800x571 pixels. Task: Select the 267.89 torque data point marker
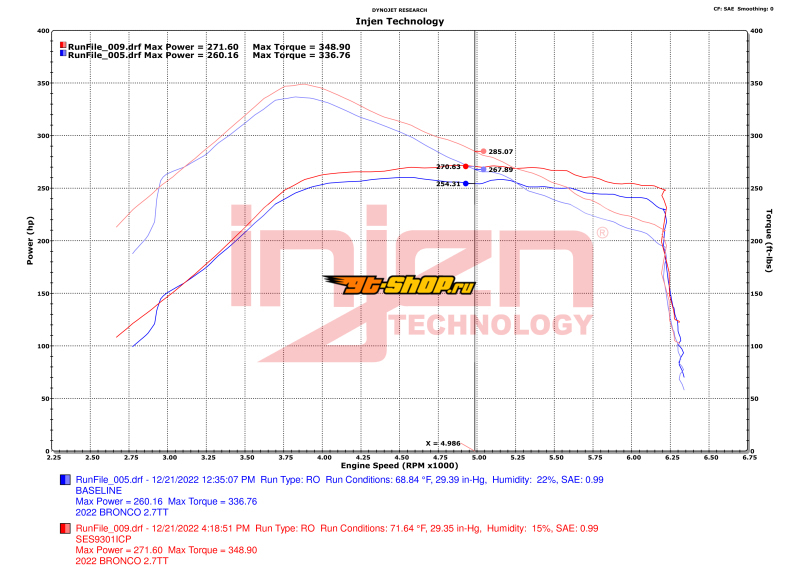484,169
